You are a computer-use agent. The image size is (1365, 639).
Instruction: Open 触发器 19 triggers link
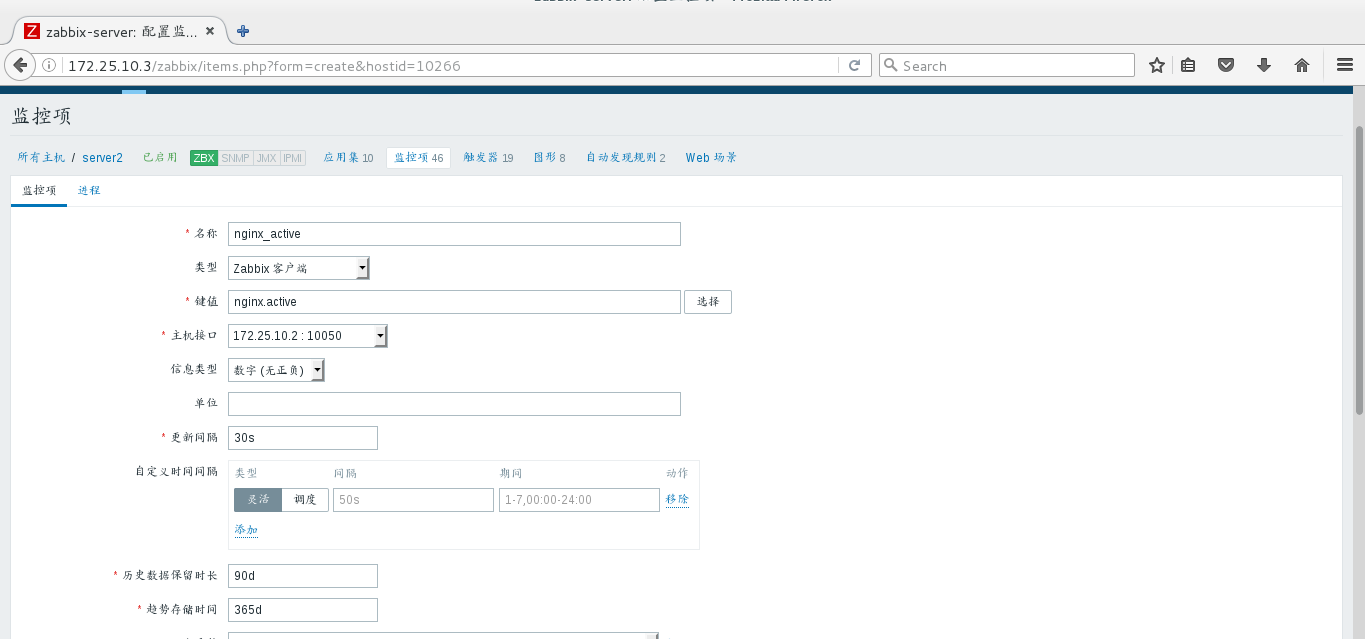click(489, 158)
